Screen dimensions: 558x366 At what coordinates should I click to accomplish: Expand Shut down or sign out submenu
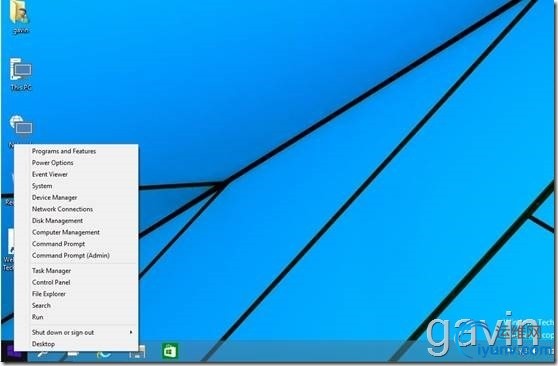tap(76, 333)
